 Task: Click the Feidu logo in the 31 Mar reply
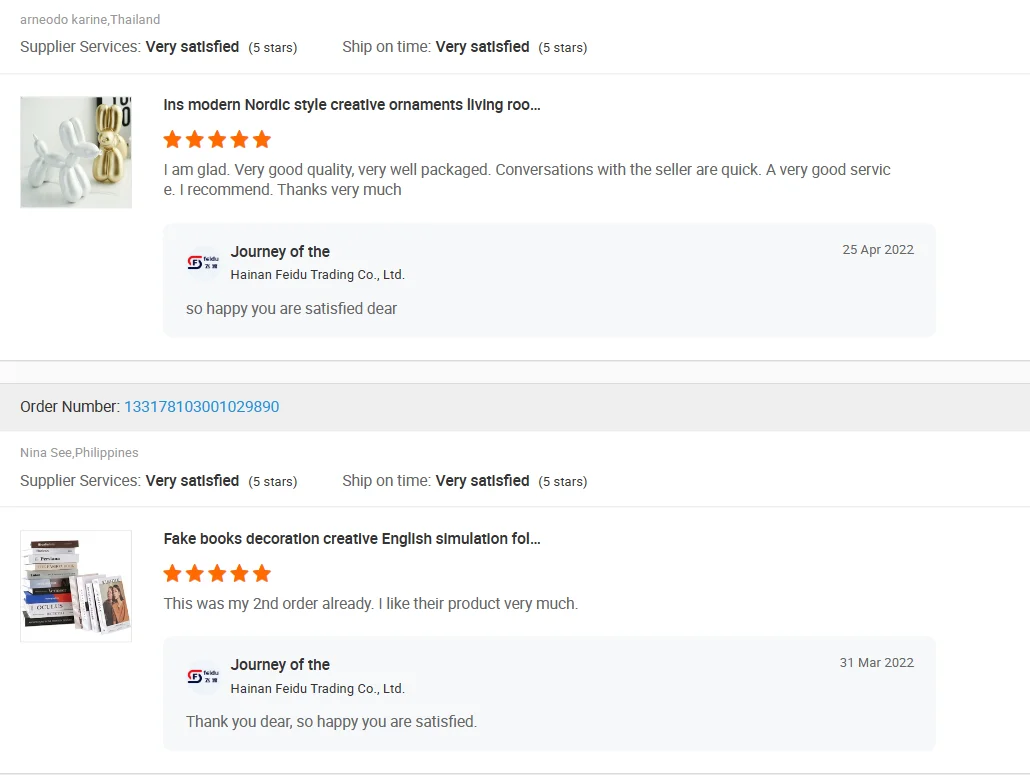(x=203, y=676)
